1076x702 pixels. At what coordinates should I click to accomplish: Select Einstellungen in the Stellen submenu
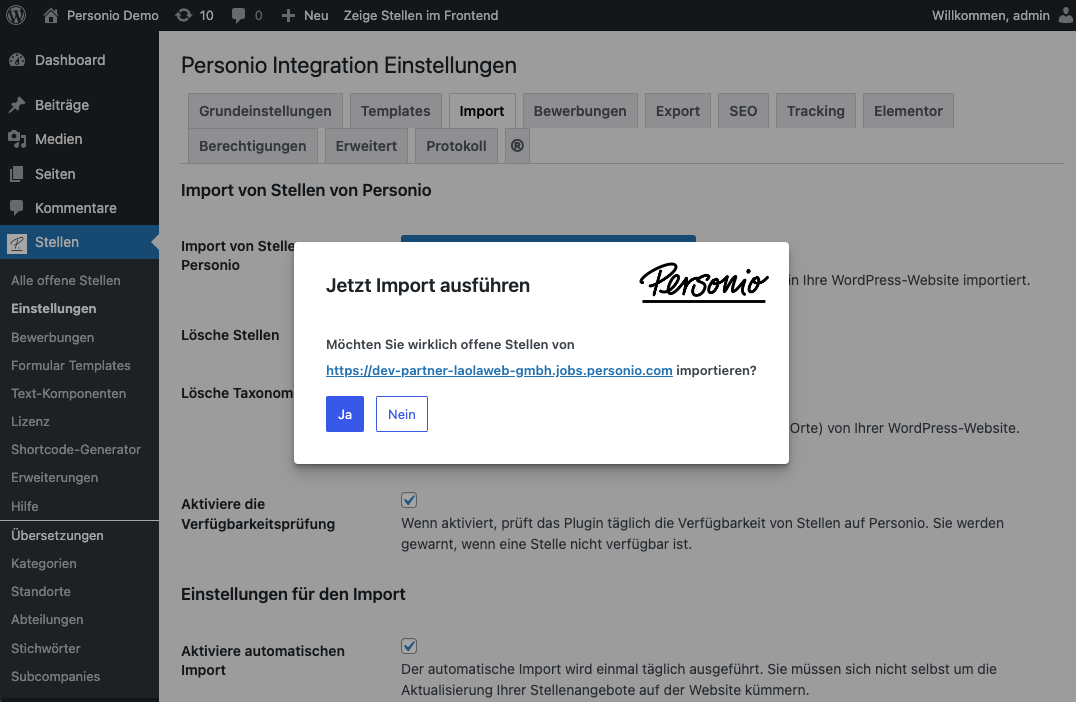pos(54,309)
